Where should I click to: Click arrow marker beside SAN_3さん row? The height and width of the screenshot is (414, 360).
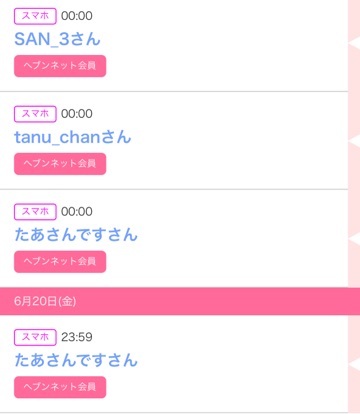coord(354,42)
